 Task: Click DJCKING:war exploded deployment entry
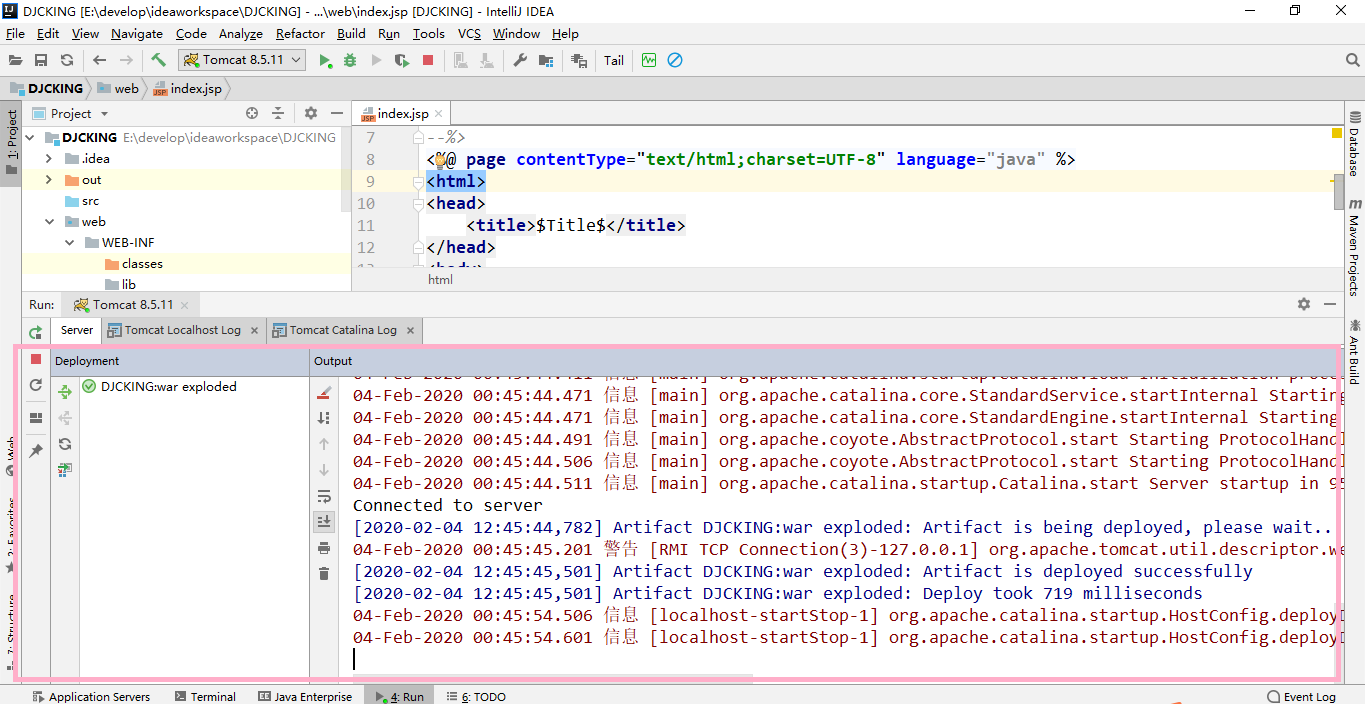point(160,387)
